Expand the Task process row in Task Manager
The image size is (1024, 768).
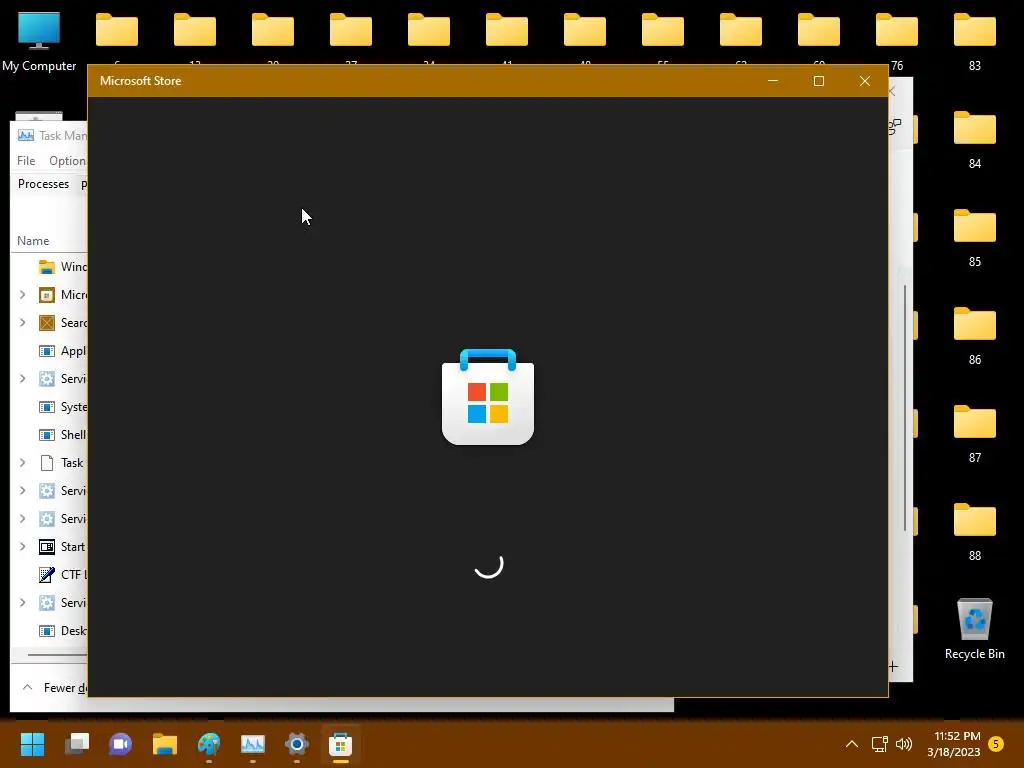22,462
